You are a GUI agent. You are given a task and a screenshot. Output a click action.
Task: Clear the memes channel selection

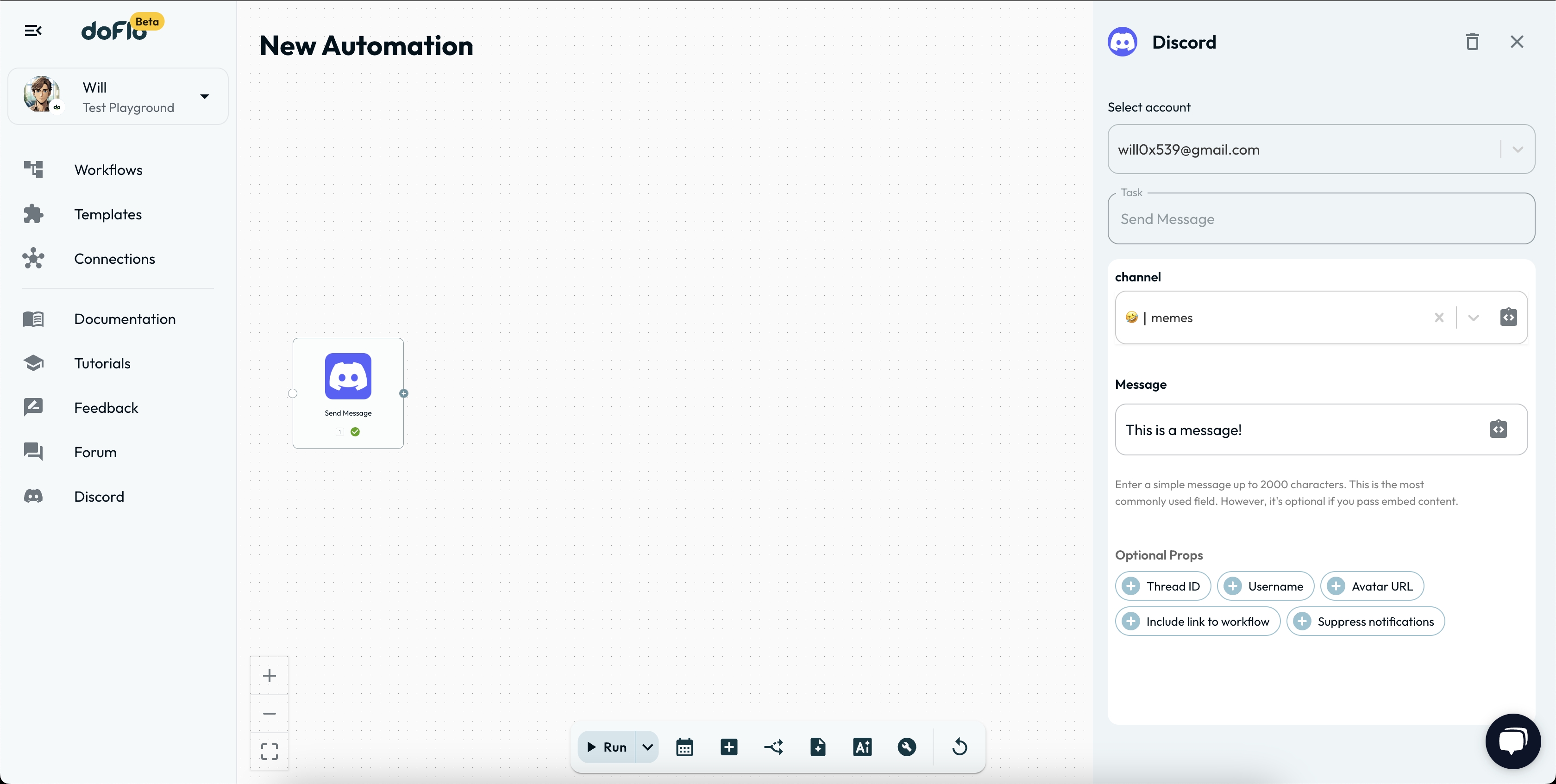pyautogui.click(x=1439, y=317)
